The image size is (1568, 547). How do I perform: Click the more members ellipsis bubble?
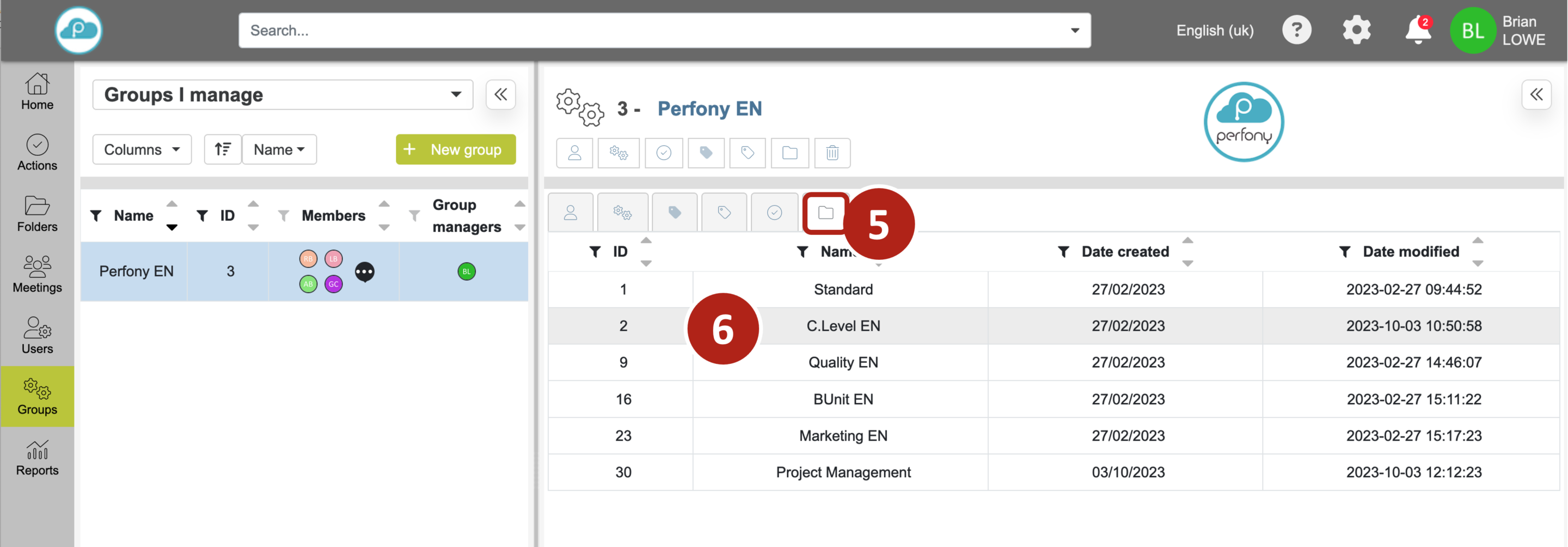tap(365, 272)
